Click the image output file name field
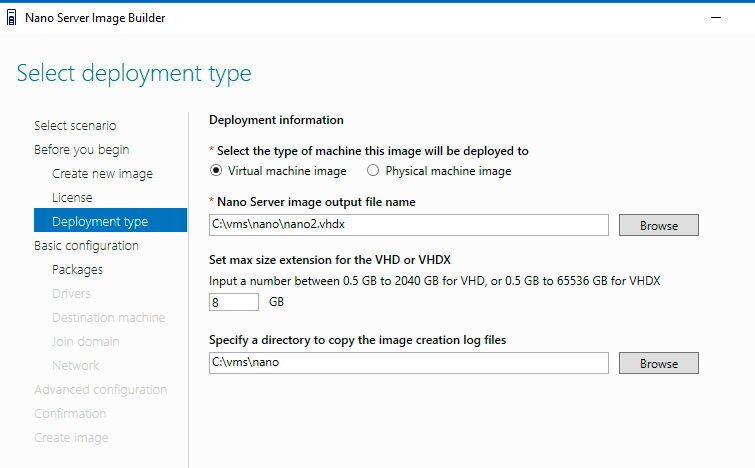This screenshot has height=468, width=755. point(409,225)
